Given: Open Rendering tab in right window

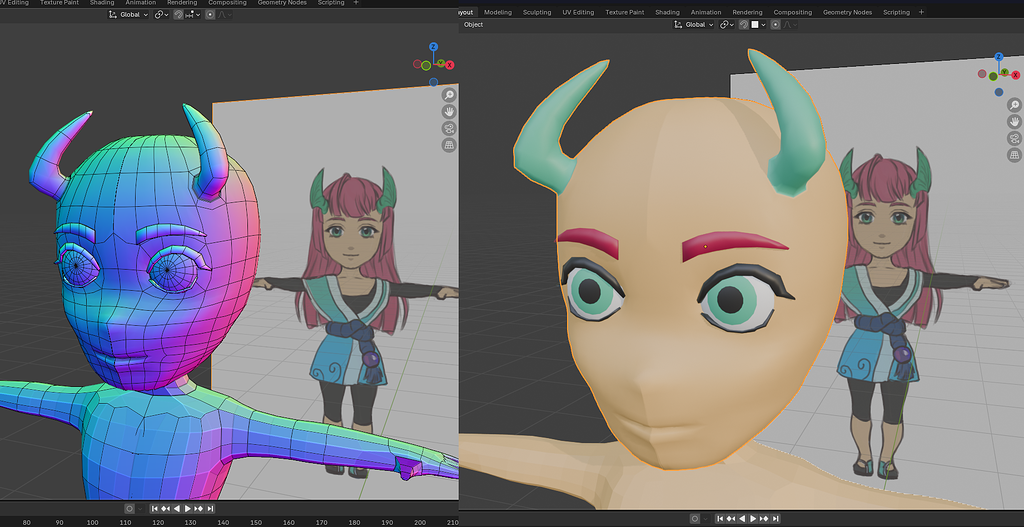Looking at the screenshot, I should pos(747,12).
